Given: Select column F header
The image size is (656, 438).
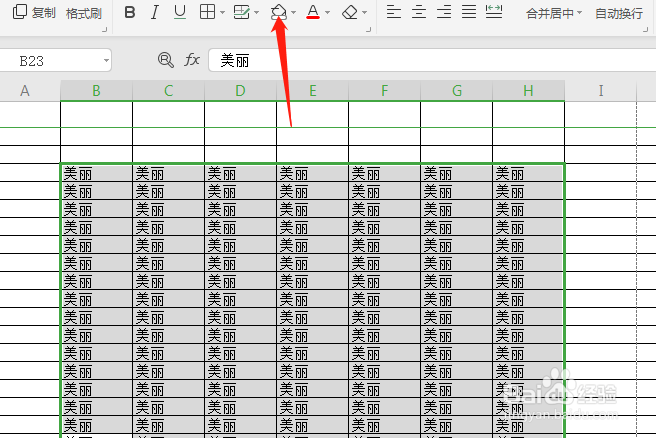Looking at the screenshot, I should pos(384,91).
